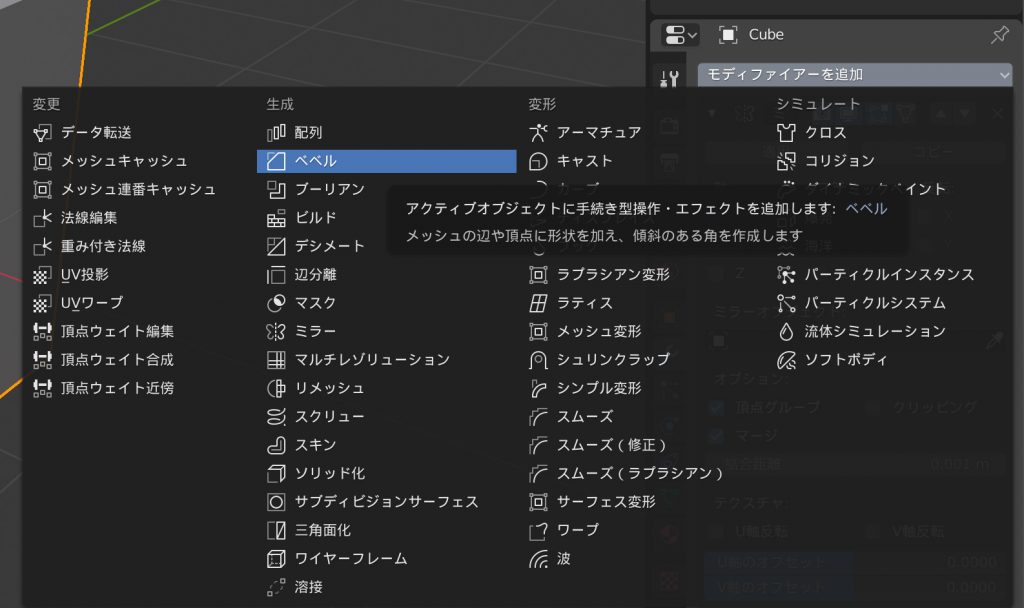The image size is (1024, 608).
Task: Select the キャスト cast icon
Action: point(538,161)
